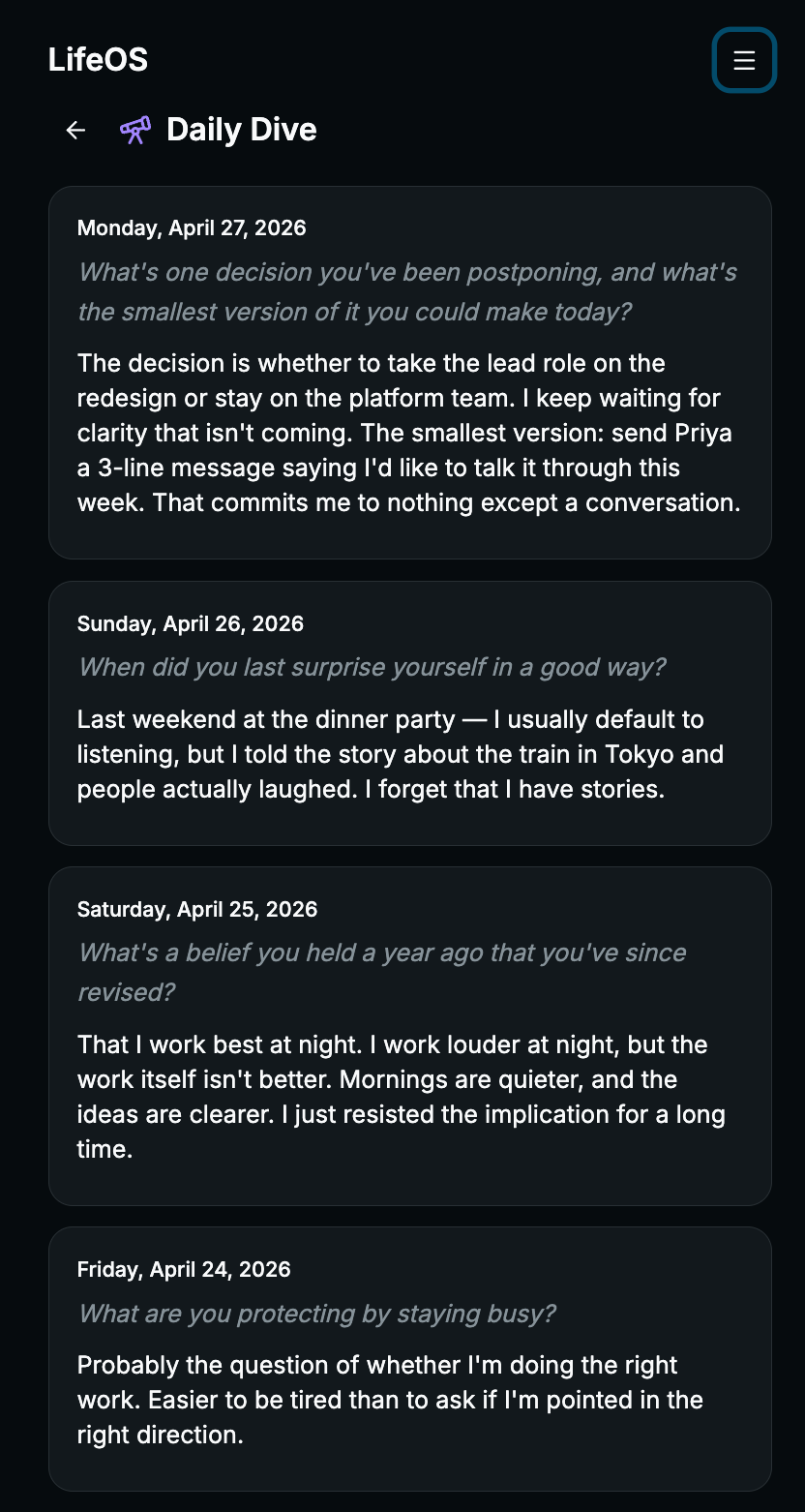Click the Sunday, April 26, 2026 date header
The image size is (805, 1512).
(x=191, y=623)
